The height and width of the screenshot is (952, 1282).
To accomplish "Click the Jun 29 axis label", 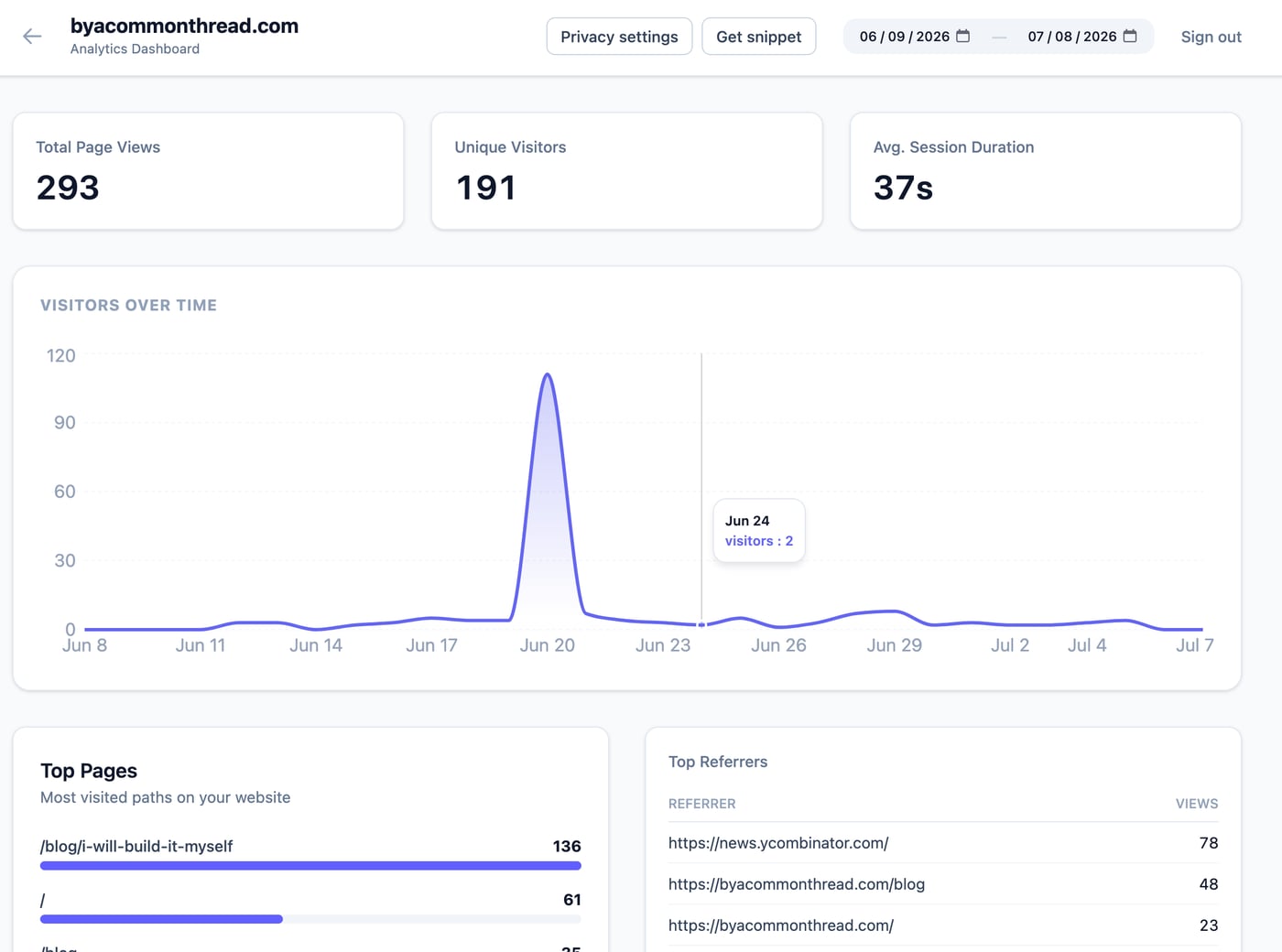I will click(x=894, y=645).
